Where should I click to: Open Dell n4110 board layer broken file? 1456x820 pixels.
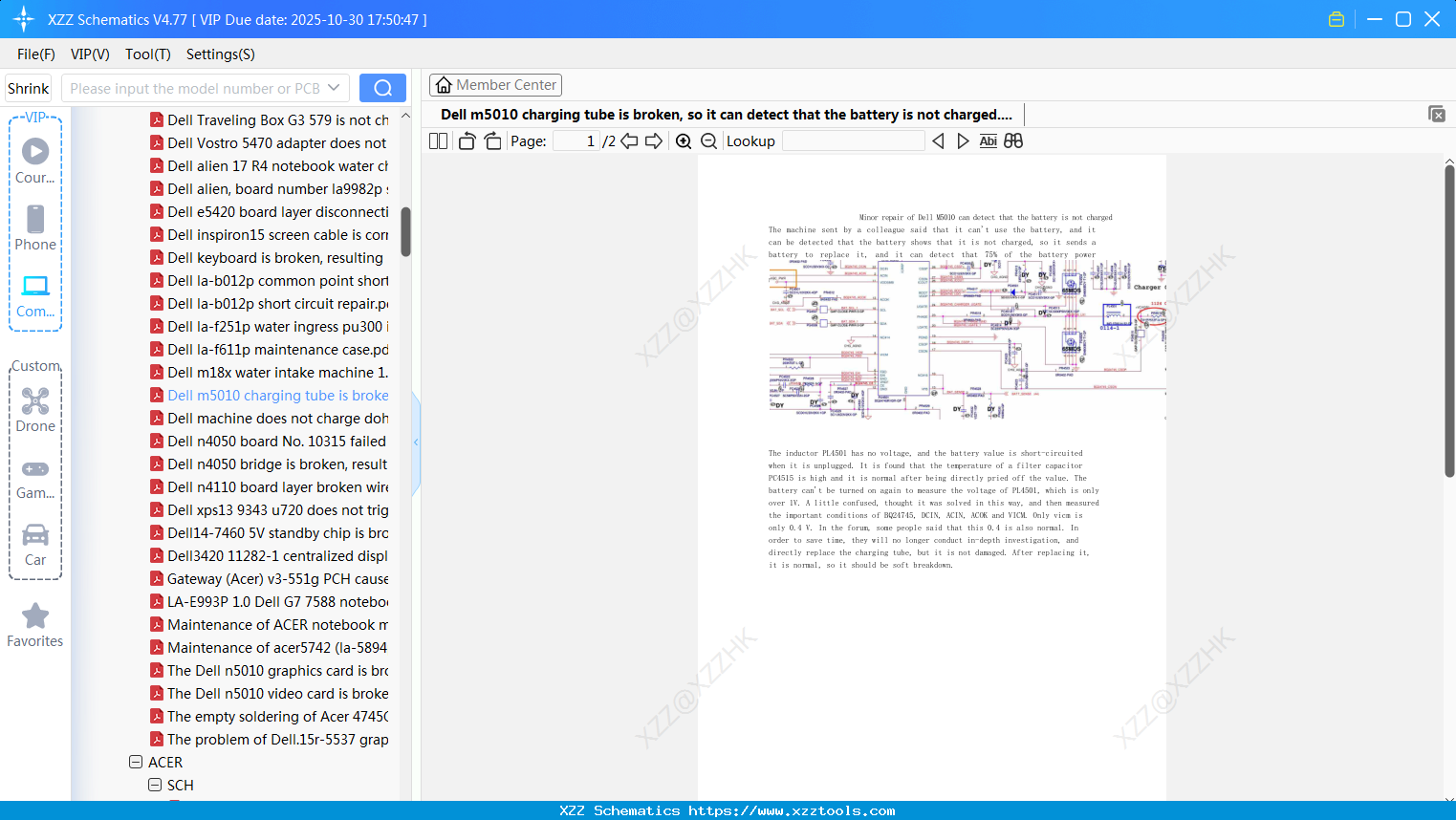tap(270, 487)
